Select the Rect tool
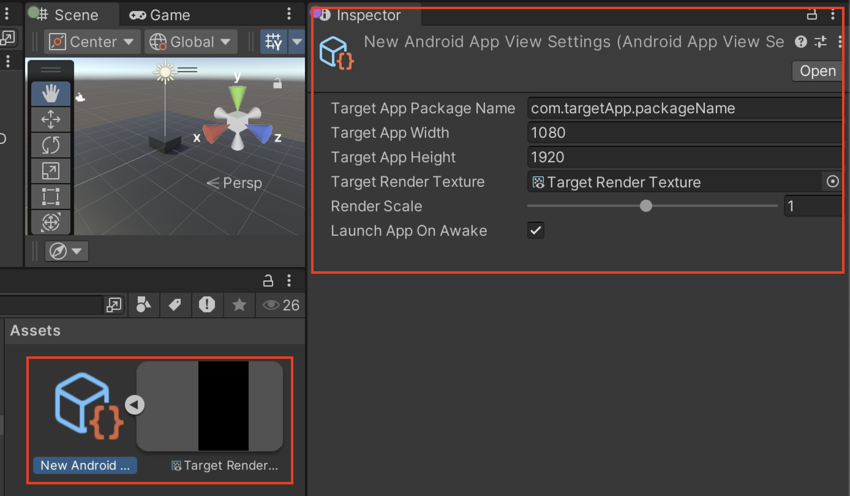 (x=50, y=196)
